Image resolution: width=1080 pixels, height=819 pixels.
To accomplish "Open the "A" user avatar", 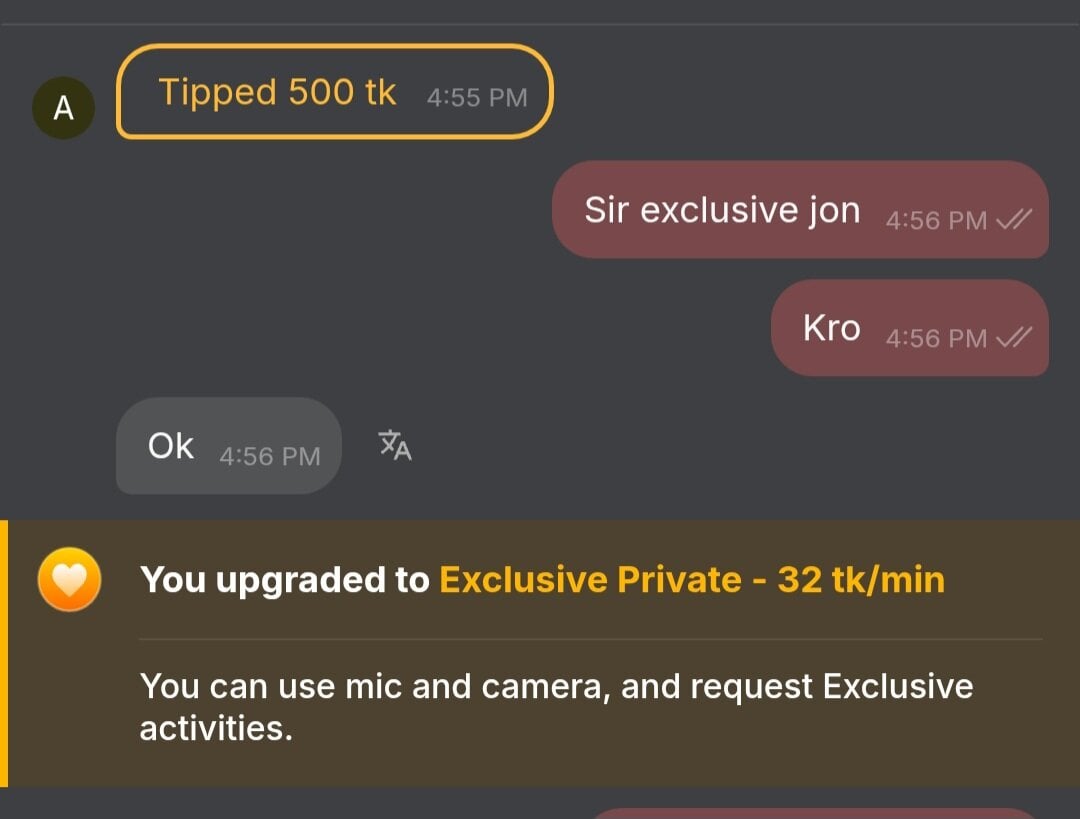I will (63, 108).
